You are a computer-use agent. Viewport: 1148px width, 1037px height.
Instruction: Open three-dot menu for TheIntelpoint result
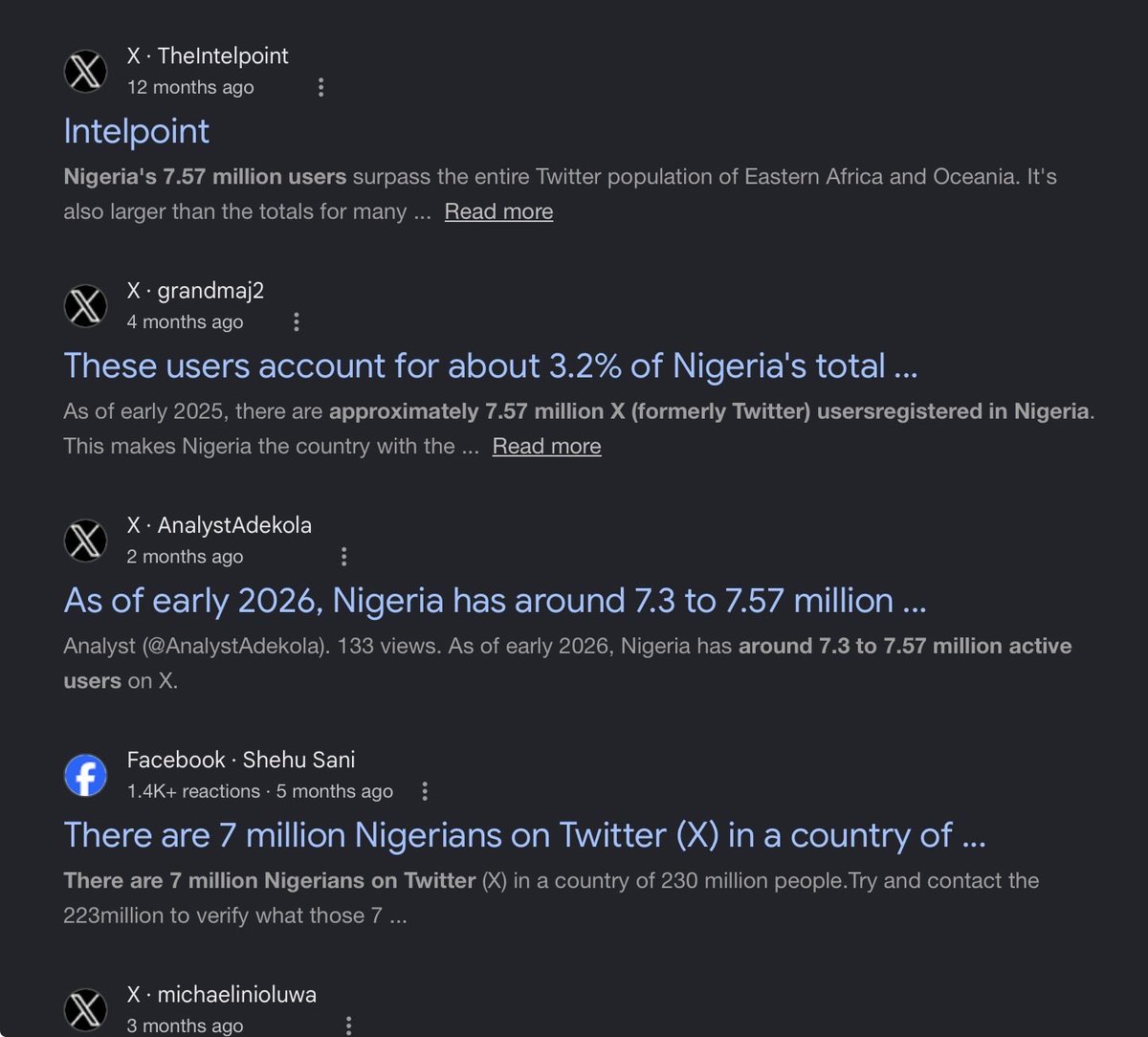[x=320, y=87]
